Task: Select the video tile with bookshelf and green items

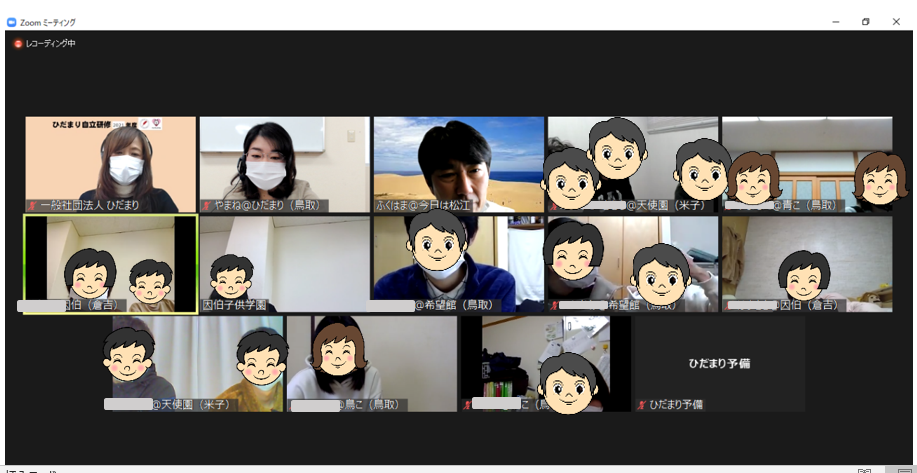Action: pos(546,364)
